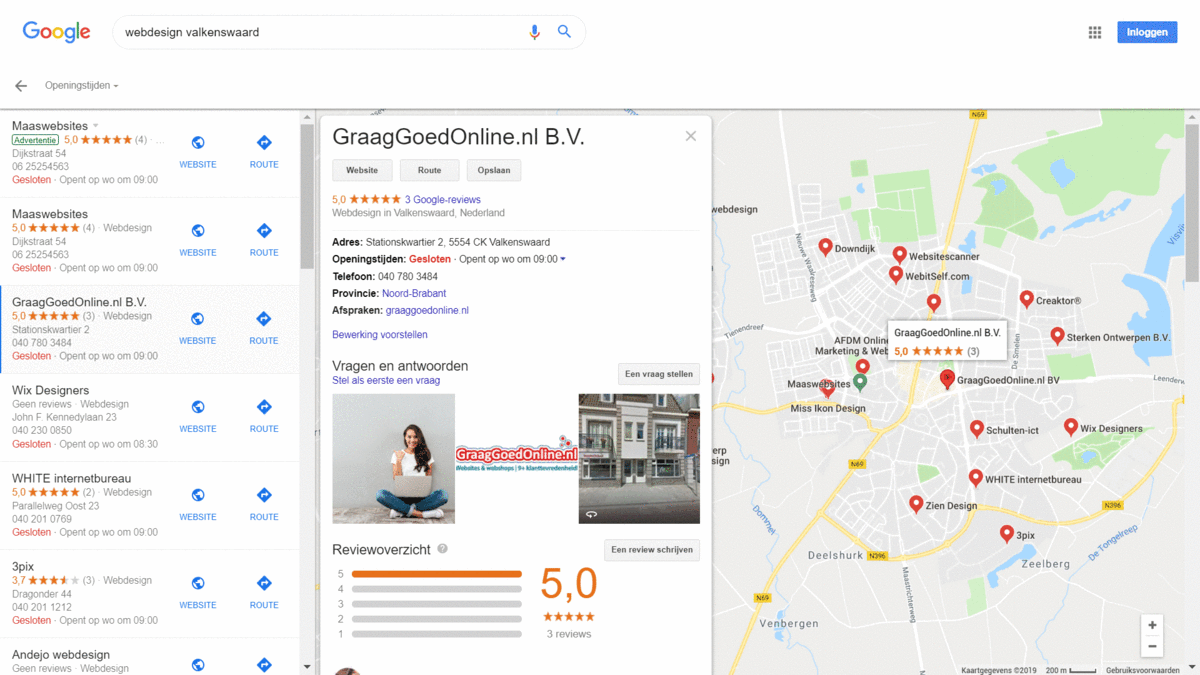Open the Openingstijden filter menu
Screen dimensions: 1200x675
pos(80,85)
